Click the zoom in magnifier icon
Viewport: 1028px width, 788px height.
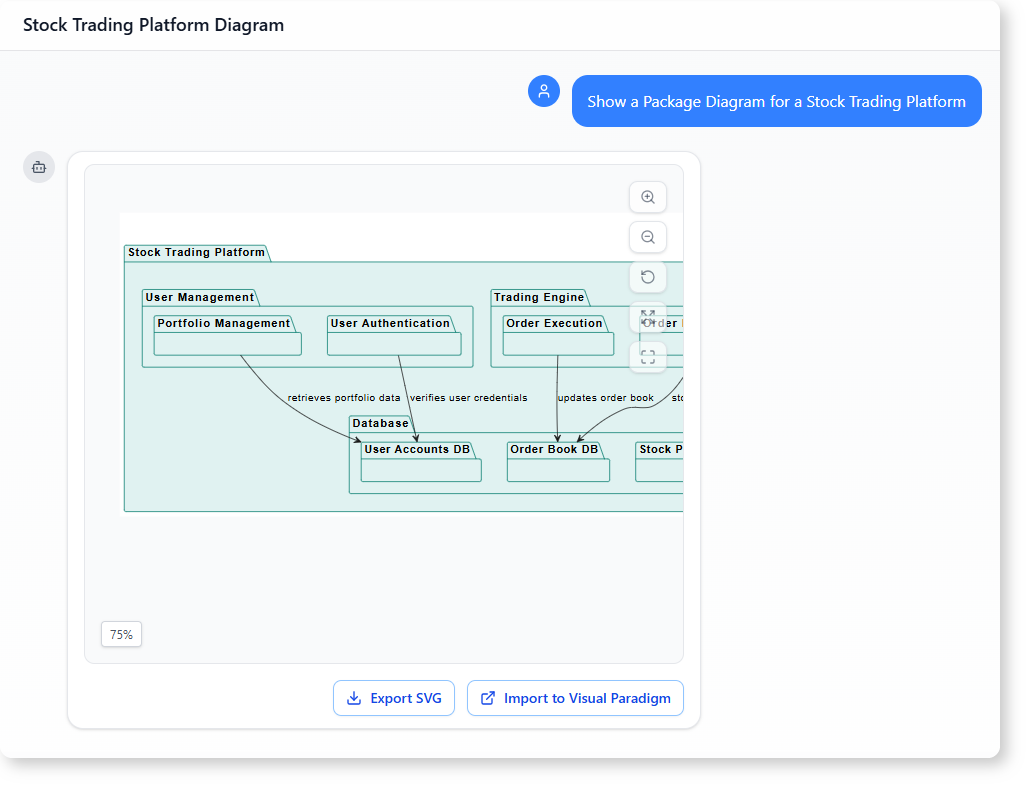[x=648, y=197]
